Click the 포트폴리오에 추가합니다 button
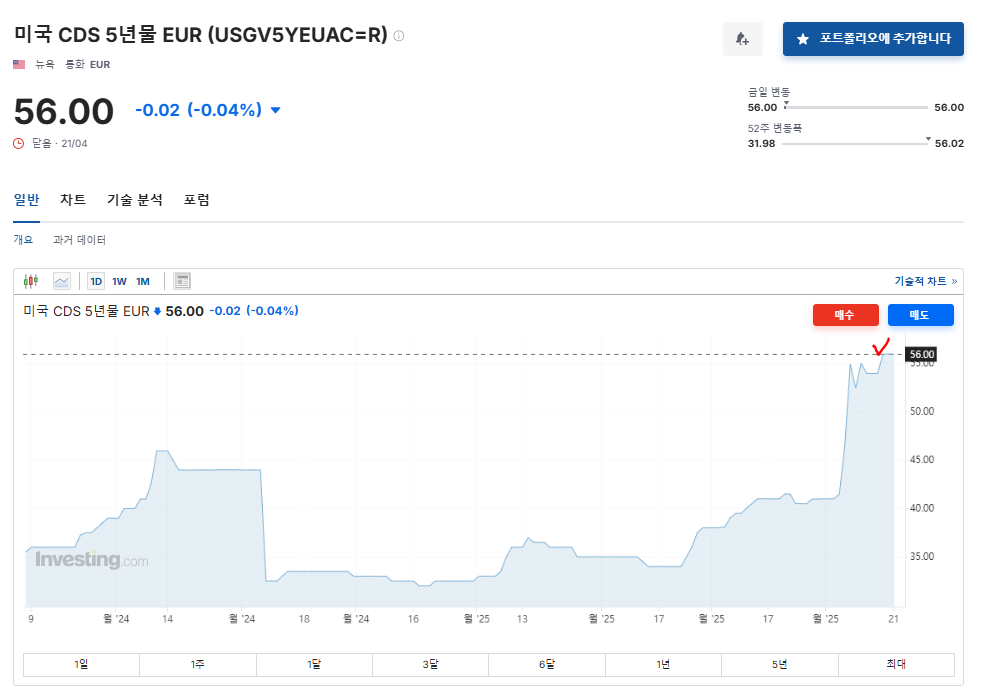Viewport: 985px width, 699px height. [x=873, y=39]
